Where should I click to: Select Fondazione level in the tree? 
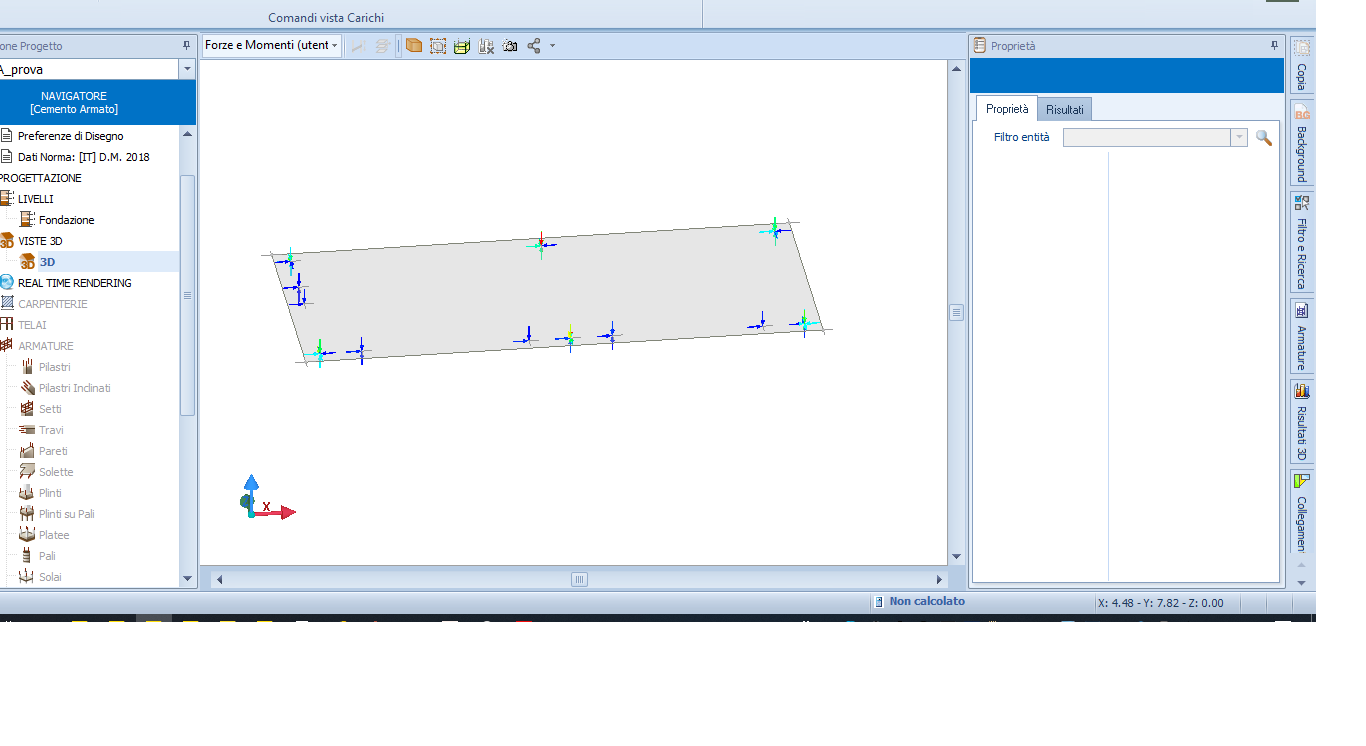tap(66, 220)
